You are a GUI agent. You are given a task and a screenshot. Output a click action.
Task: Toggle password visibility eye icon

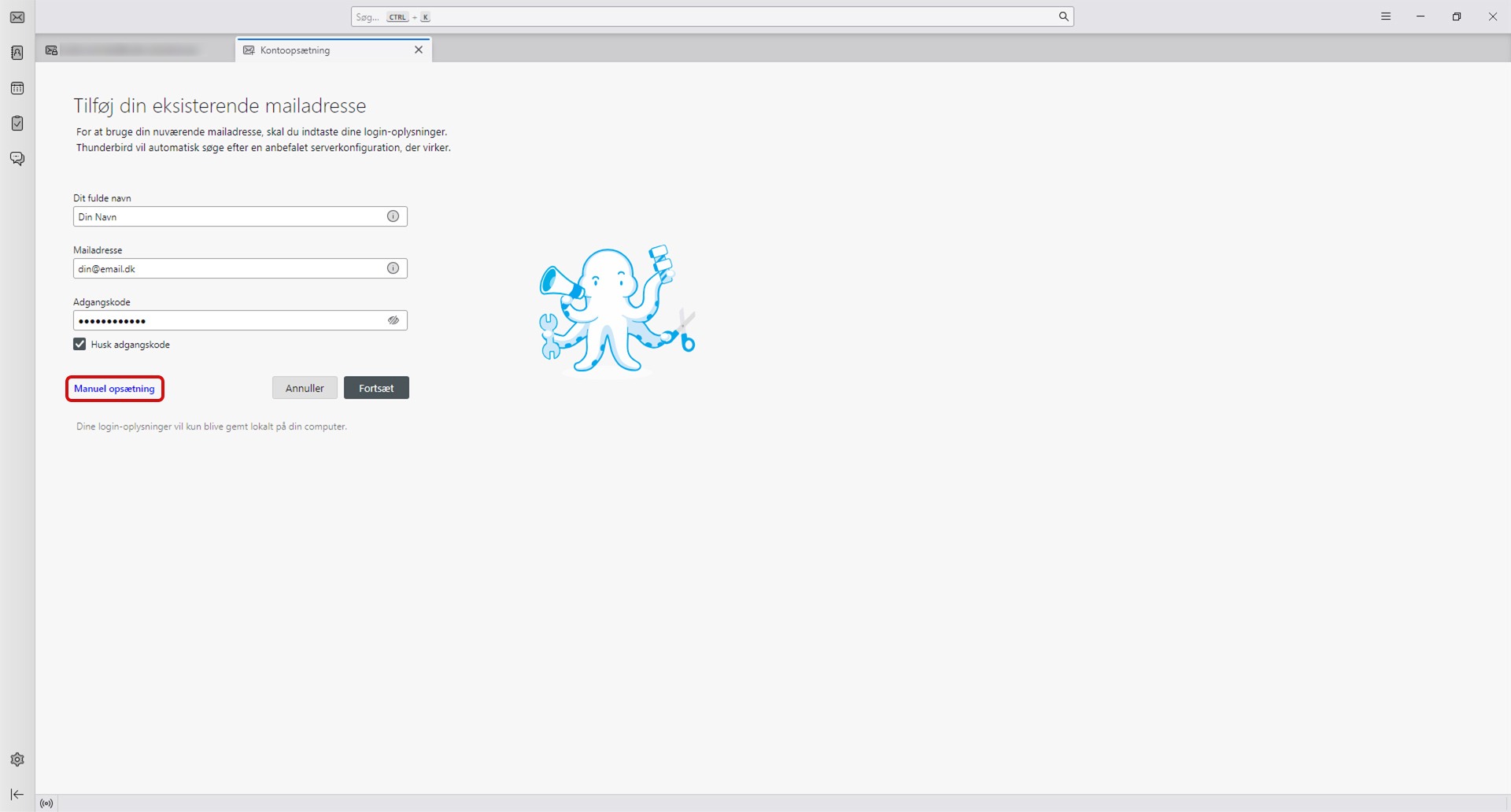393,320
